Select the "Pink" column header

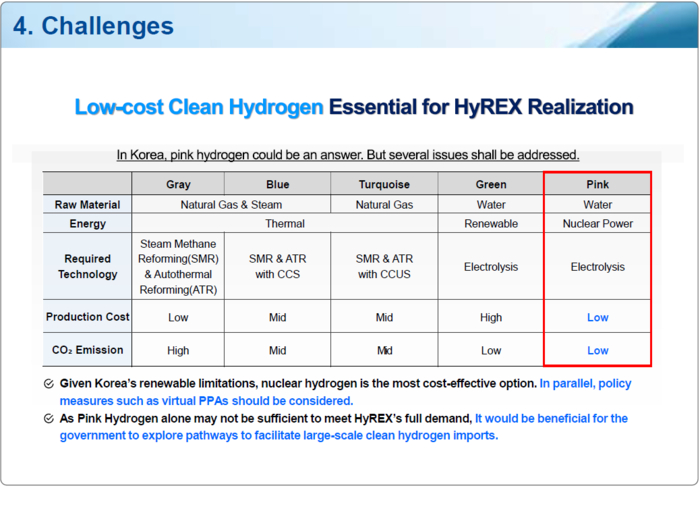(597, 184)
